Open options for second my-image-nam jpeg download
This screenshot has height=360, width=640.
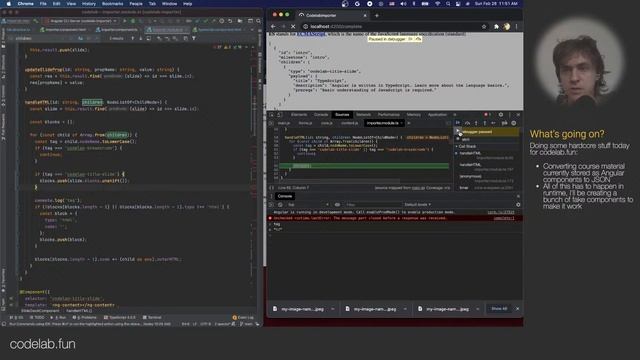click(405, 309)
